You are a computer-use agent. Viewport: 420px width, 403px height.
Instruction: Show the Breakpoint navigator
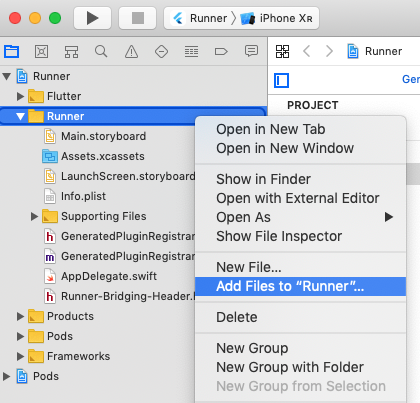click(x=221, y=51)
